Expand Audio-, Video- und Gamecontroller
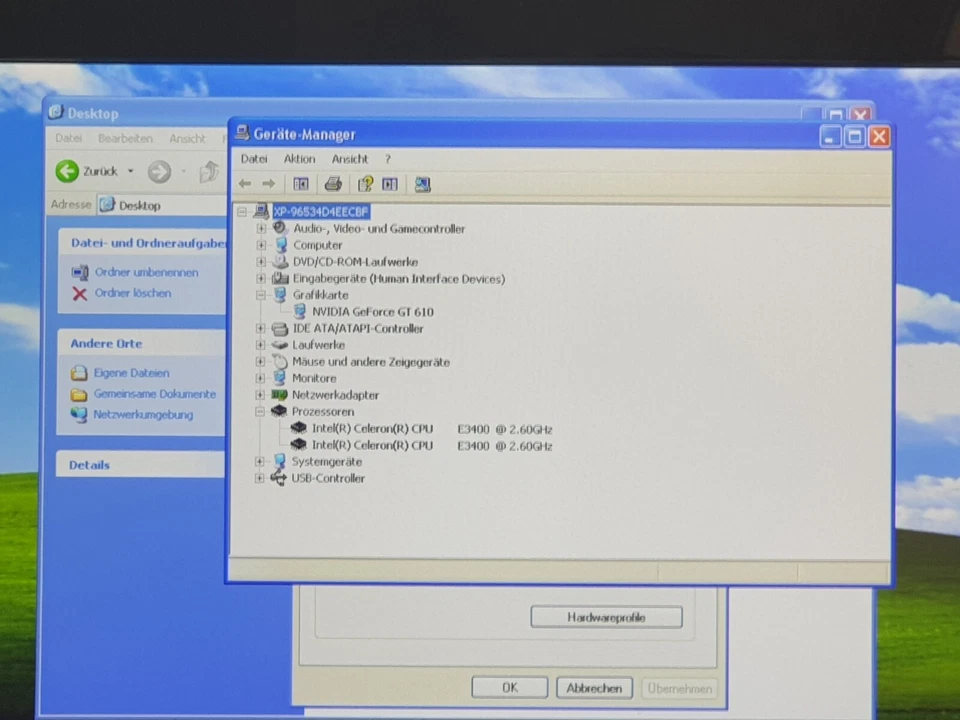 [x=261, y=228]
